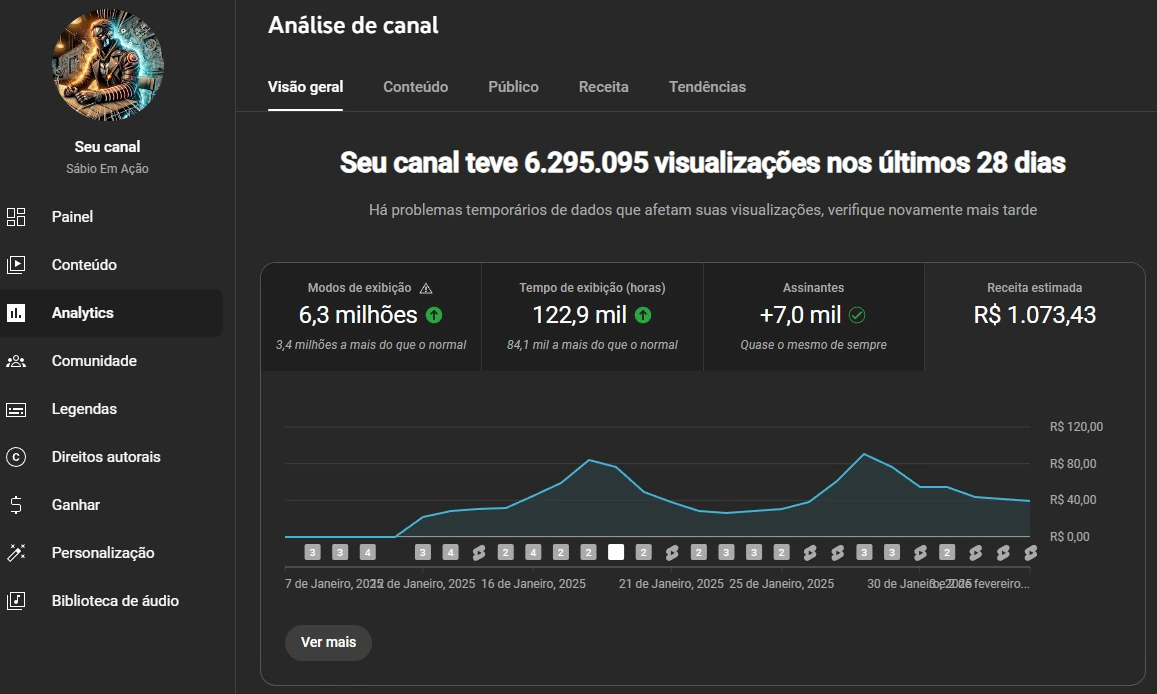Select the Conteúdo tab in Análise de canal

pos(415,87)
